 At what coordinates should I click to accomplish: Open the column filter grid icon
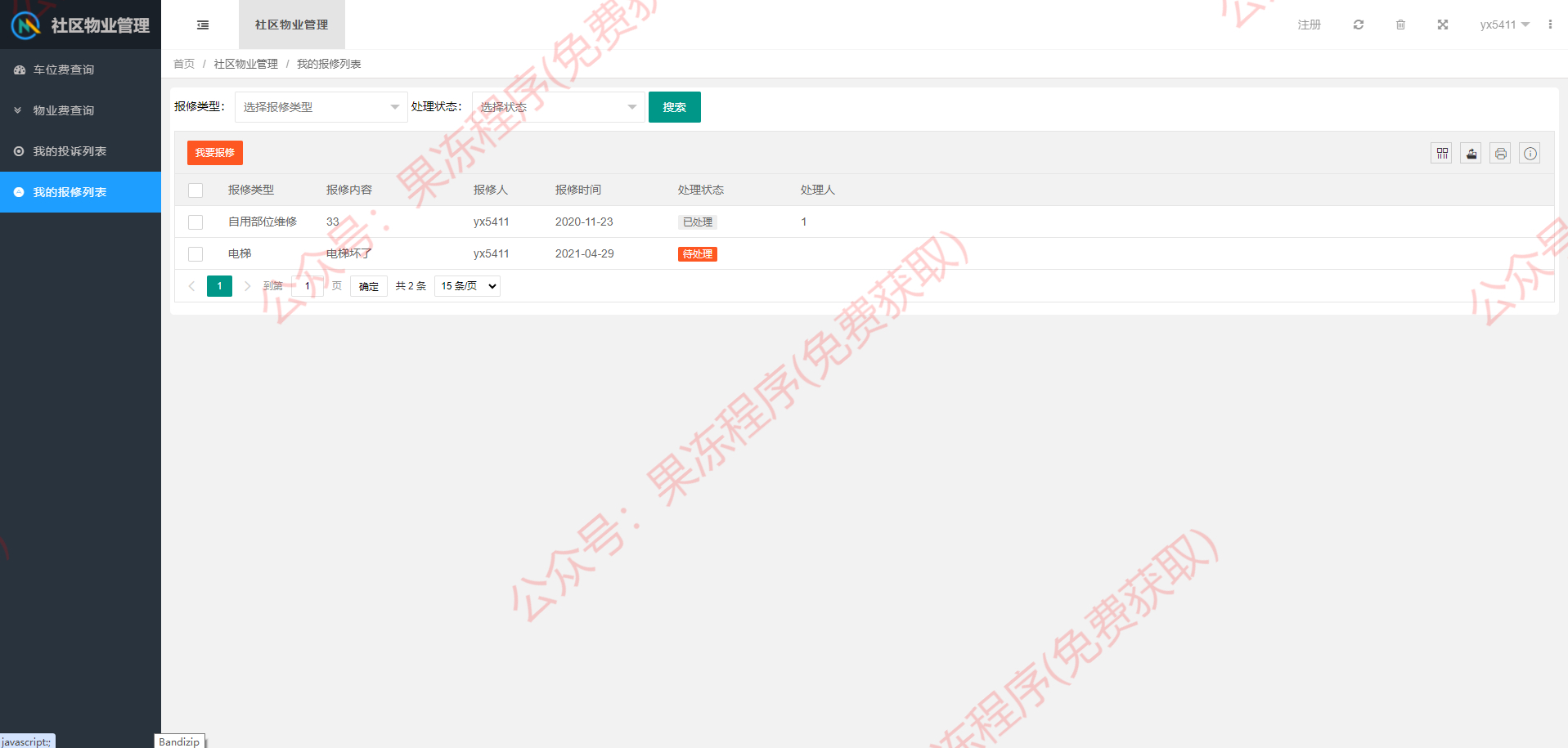coord(1442,153)
